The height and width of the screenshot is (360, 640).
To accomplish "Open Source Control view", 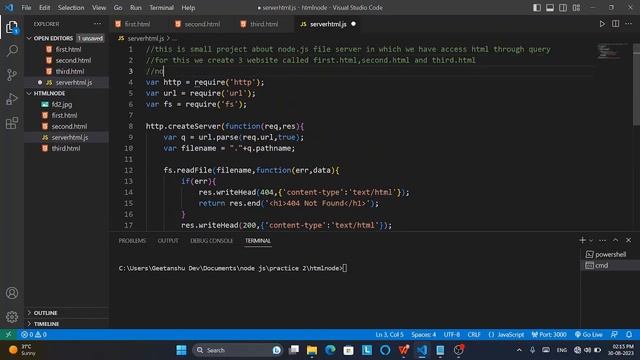I will pos(12,75).
